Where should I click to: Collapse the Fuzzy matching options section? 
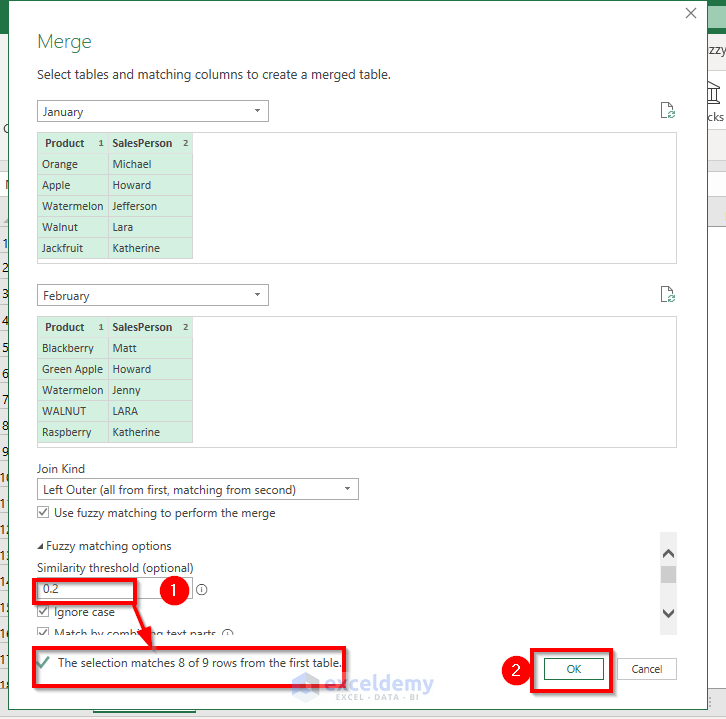(40, 546)
